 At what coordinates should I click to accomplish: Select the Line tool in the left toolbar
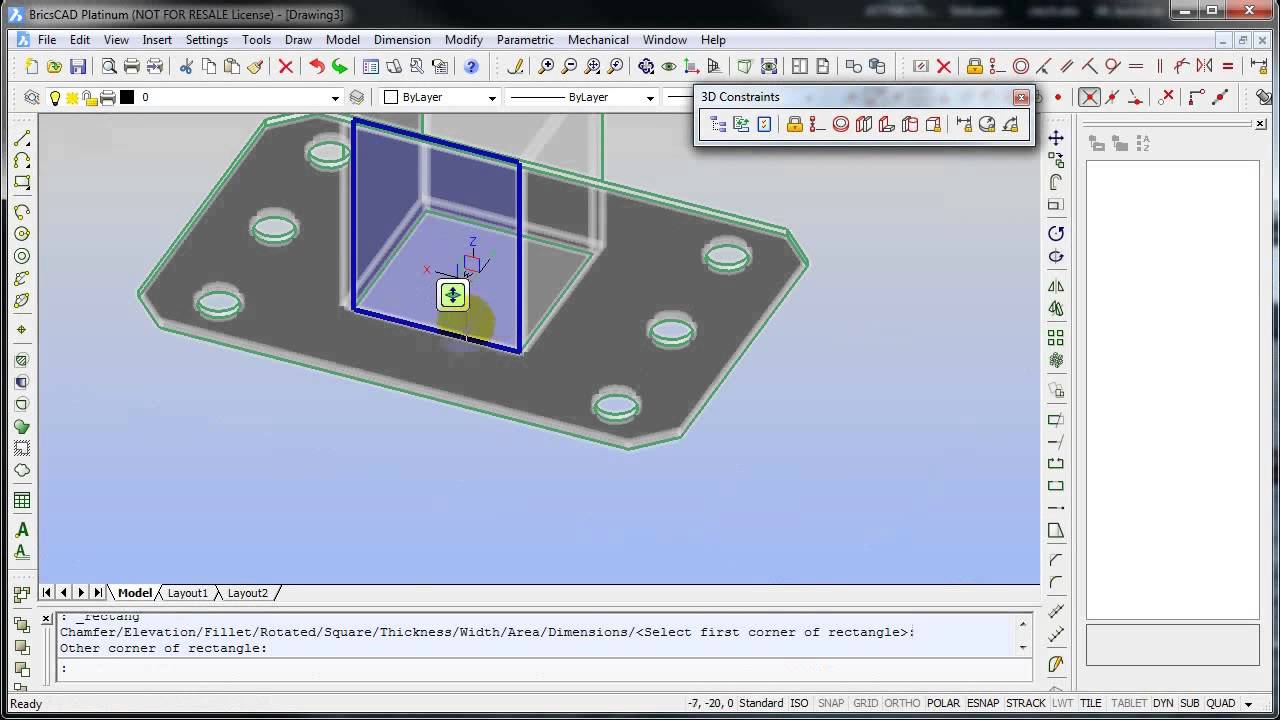click(x=22, y=138)
